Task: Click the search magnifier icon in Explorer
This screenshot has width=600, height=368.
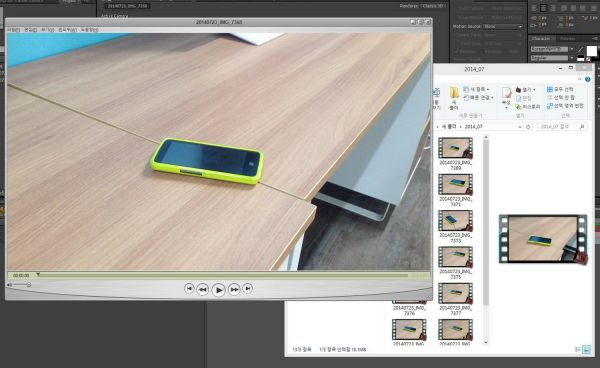Action: pos(582,127)
